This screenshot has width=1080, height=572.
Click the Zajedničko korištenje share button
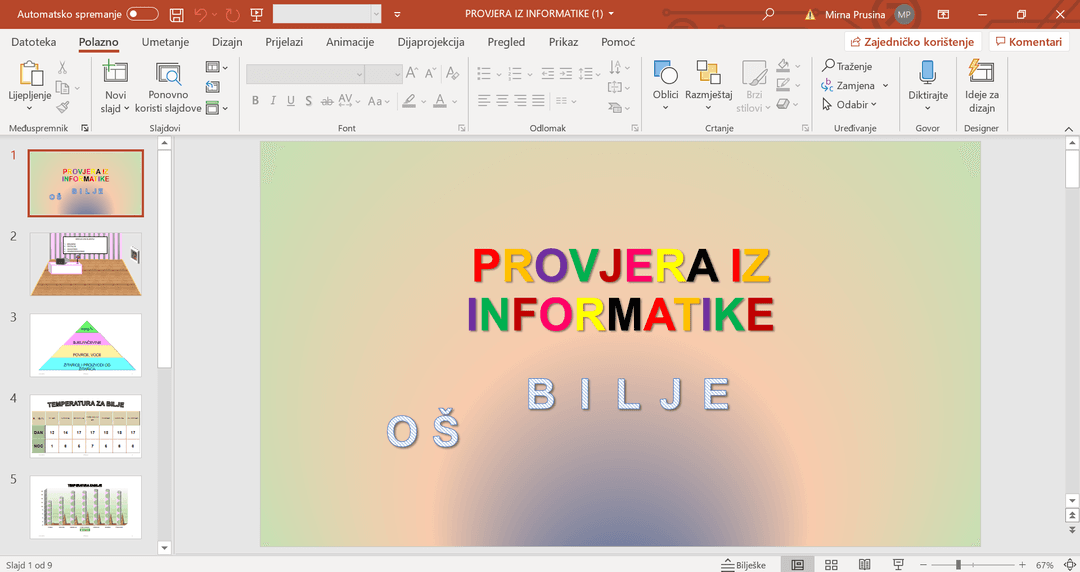(x=909, y=42)
